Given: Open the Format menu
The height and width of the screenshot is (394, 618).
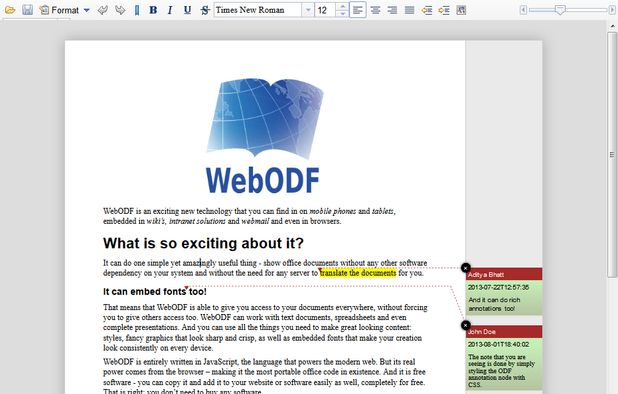Looking at the screenshot, I should [65, 10].
